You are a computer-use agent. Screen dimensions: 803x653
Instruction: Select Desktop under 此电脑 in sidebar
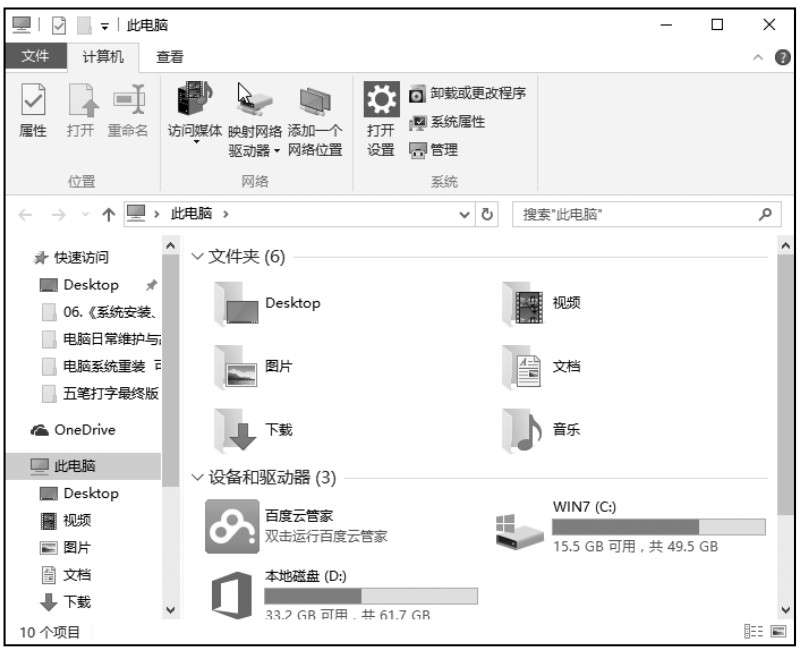[x=79, y=494]
